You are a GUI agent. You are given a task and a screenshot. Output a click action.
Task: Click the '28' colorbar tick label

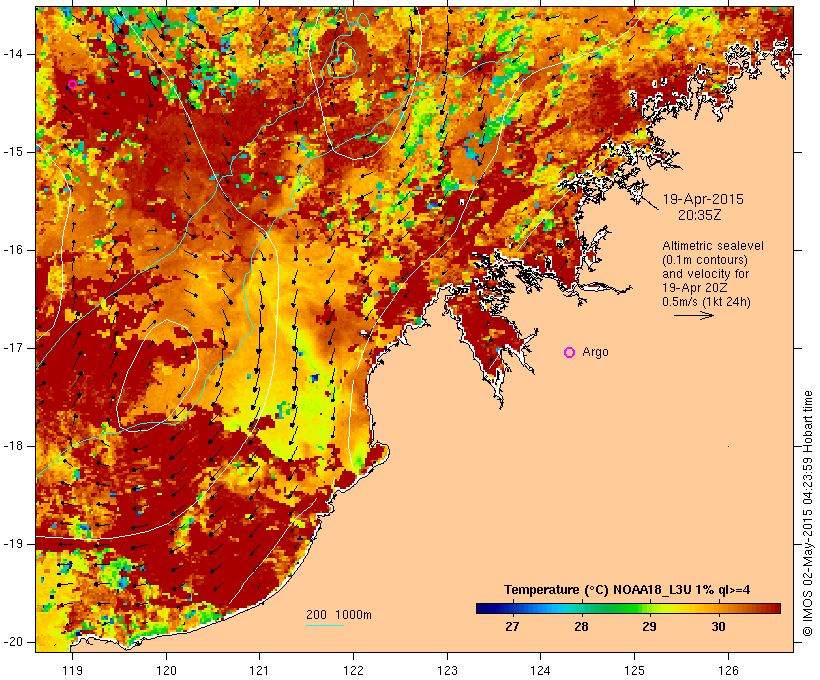(581, 627)
